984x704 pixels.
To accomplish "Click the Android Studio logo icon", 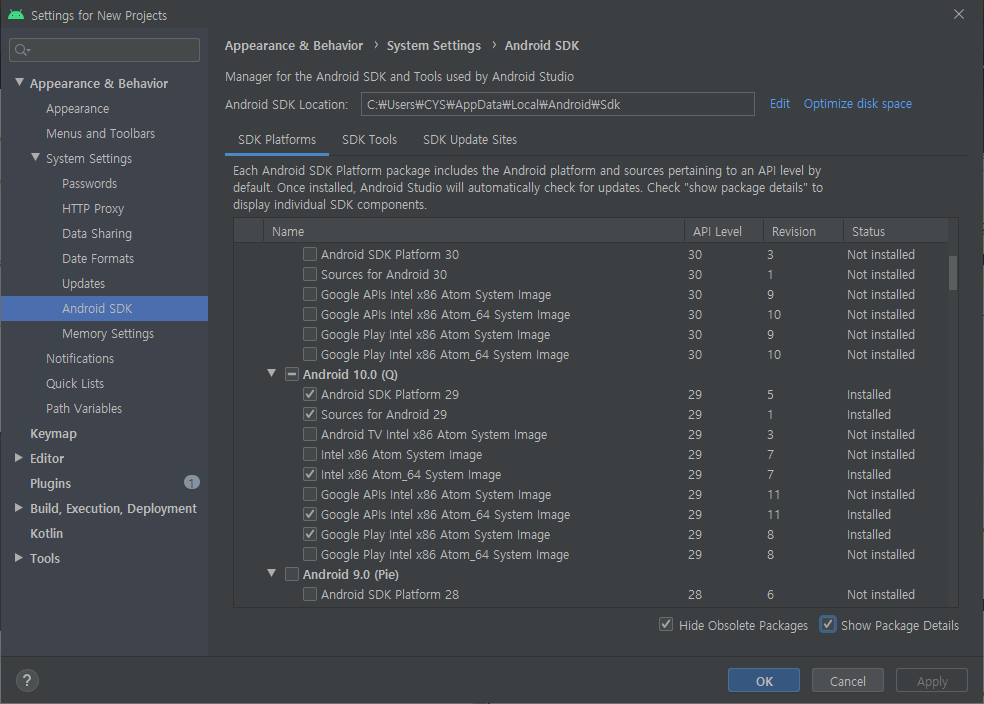I will coord(16,14).
